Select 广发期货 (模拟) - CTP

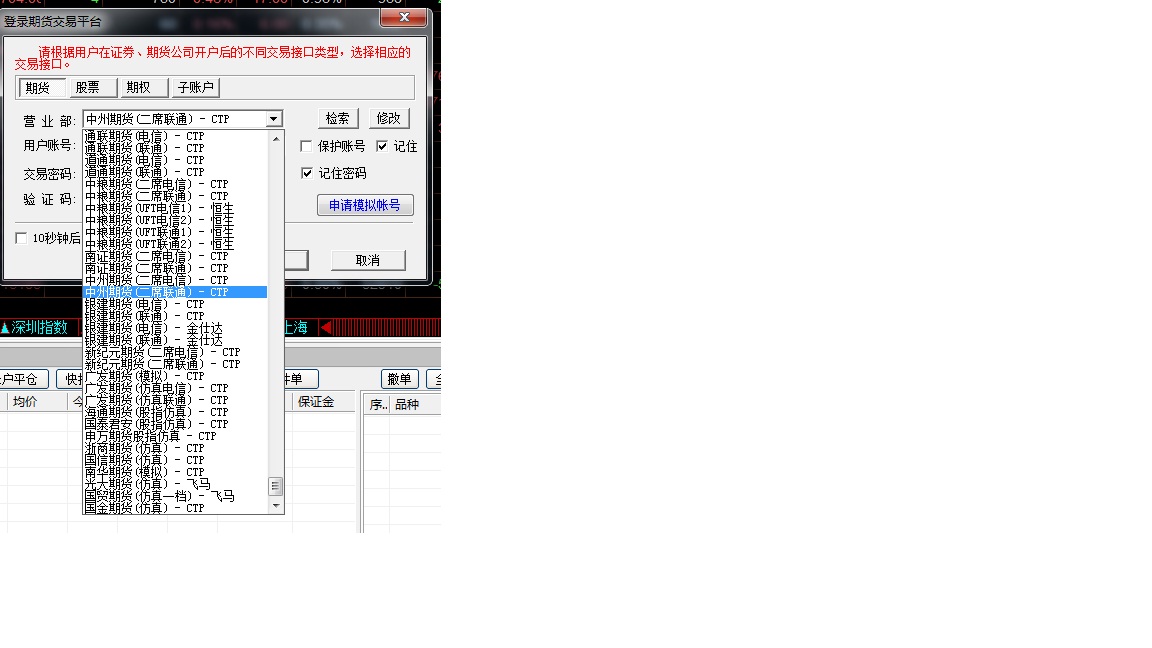pos(175,376)
